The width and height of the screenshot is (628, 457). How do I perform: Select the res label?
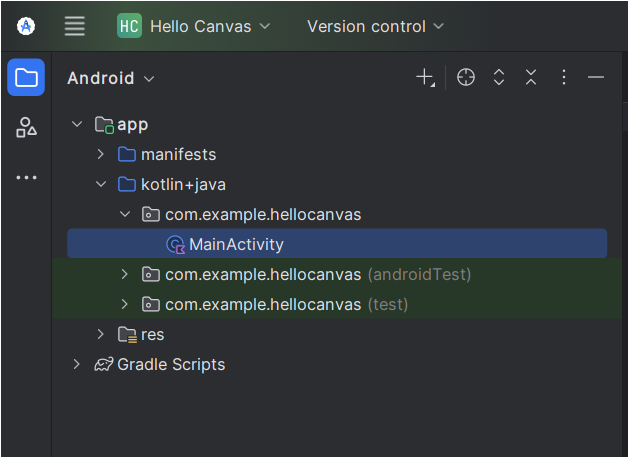click(x=153, y=335)
